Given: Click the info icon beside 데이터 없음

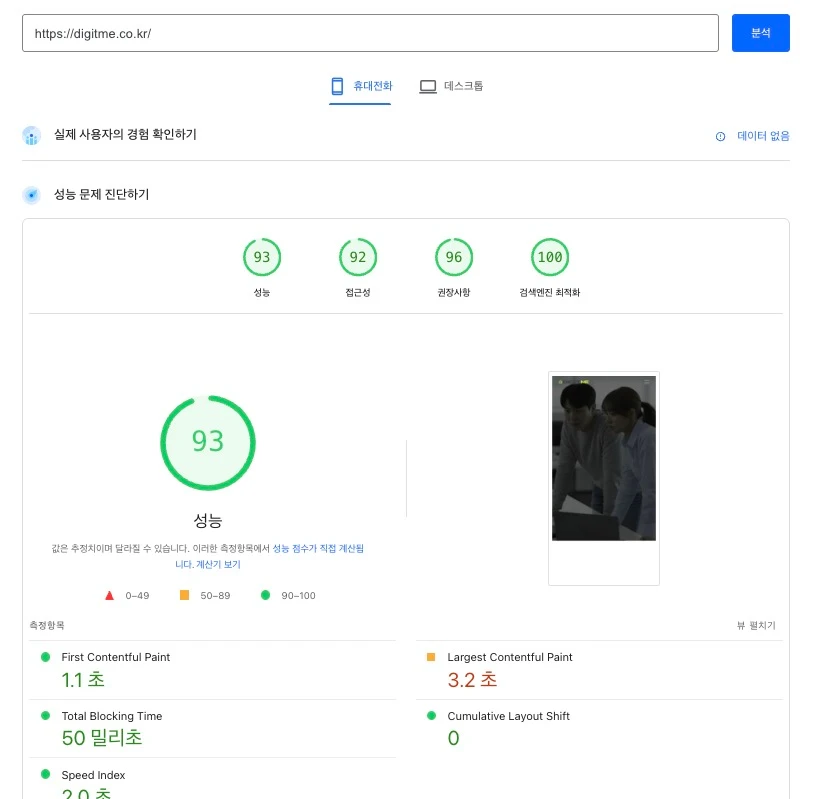Looking at the screenshot, I should coord(721,135).
